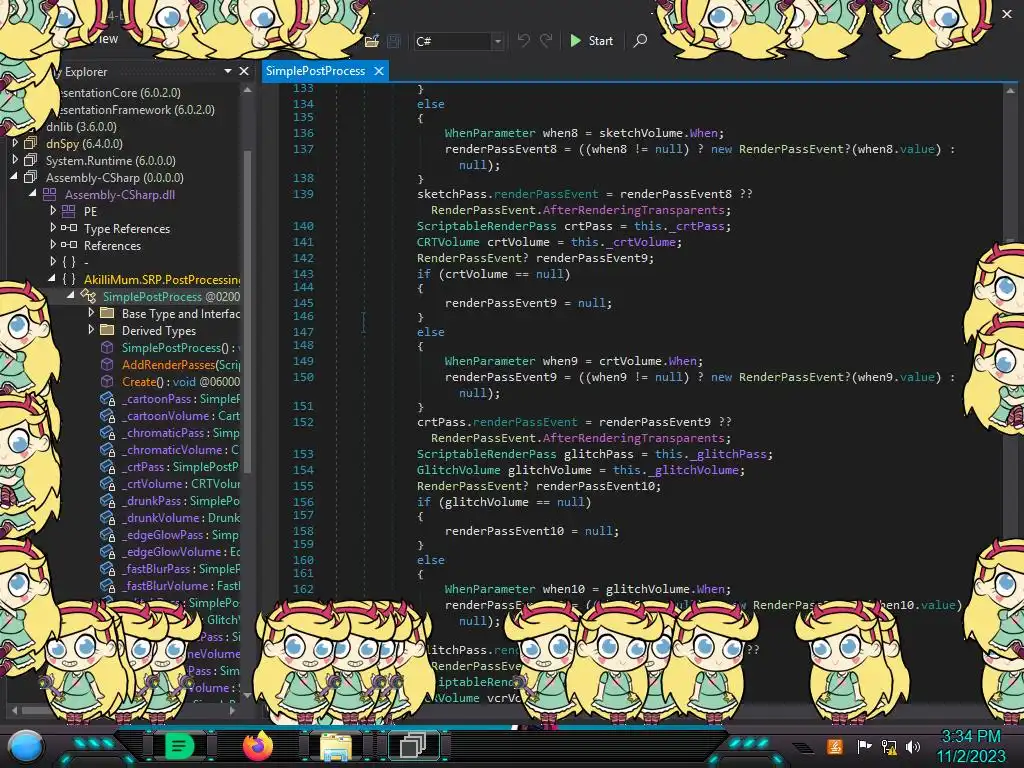
Task: Select the _drunkPass field
Action: (181, 501)
